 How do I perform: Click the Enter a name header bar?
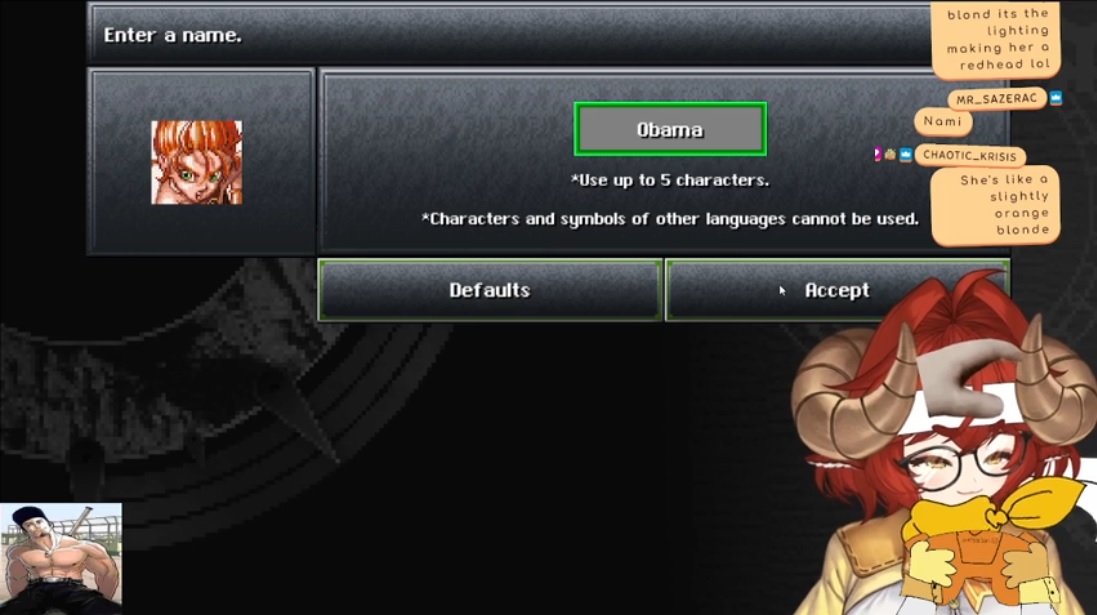509,34
